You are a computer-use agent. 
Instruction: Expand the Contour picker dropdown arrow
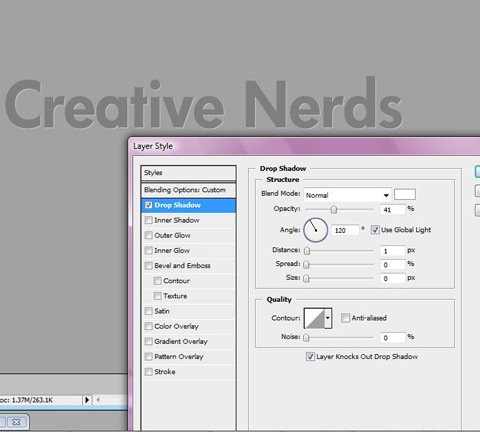click(328, 318)
